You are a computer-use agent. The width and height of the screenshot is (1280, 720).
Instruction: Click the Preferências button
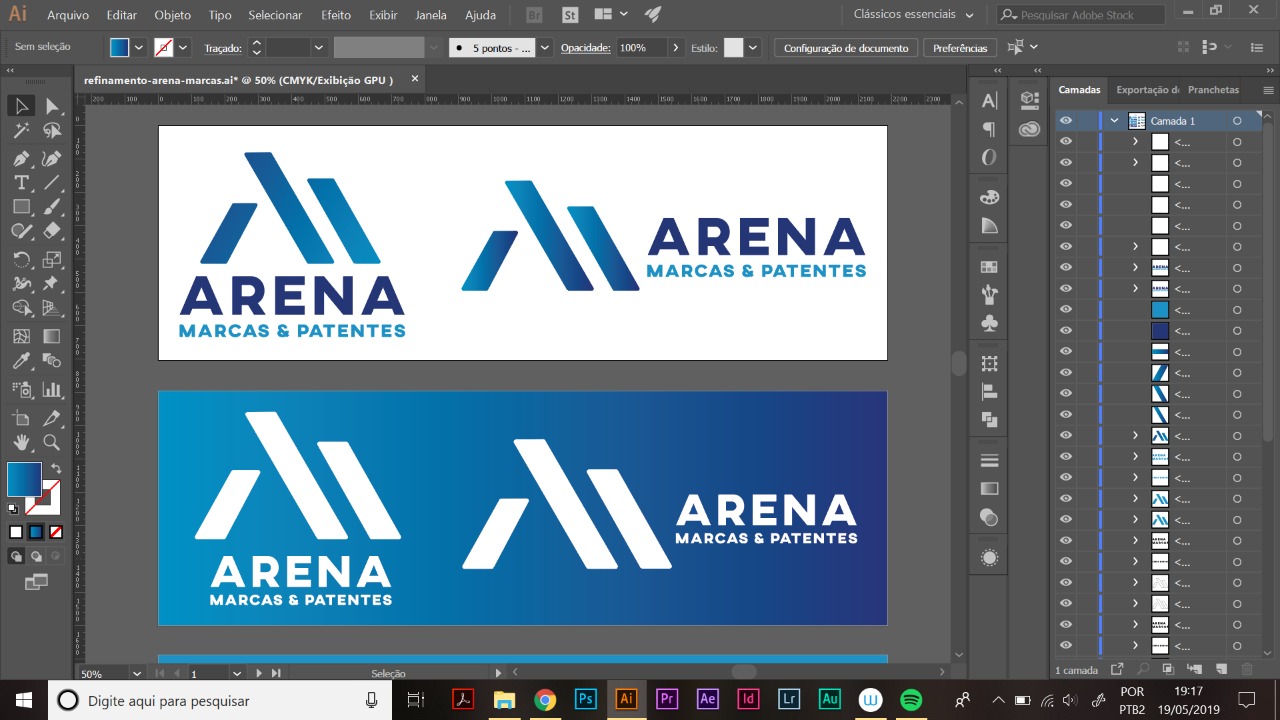click(x=959, y=48)
